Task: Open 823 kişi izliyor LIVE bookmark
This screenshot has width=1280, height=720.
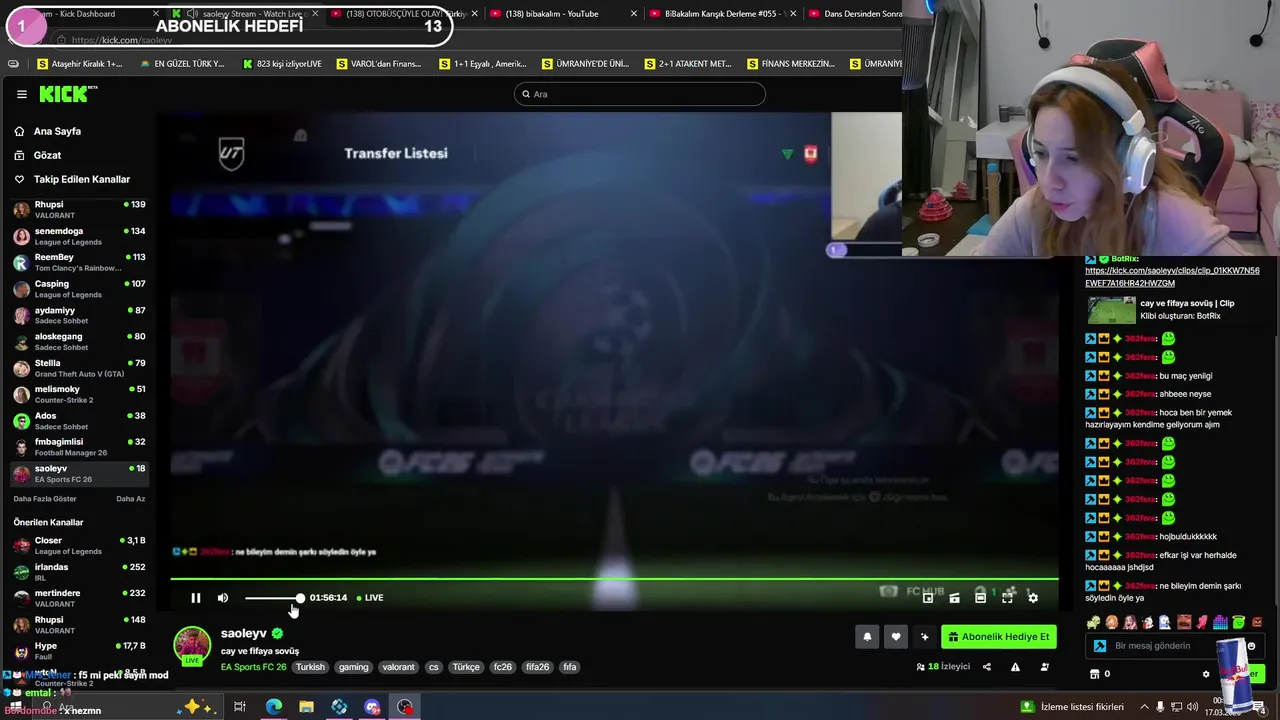Action: tap(282, 64)
